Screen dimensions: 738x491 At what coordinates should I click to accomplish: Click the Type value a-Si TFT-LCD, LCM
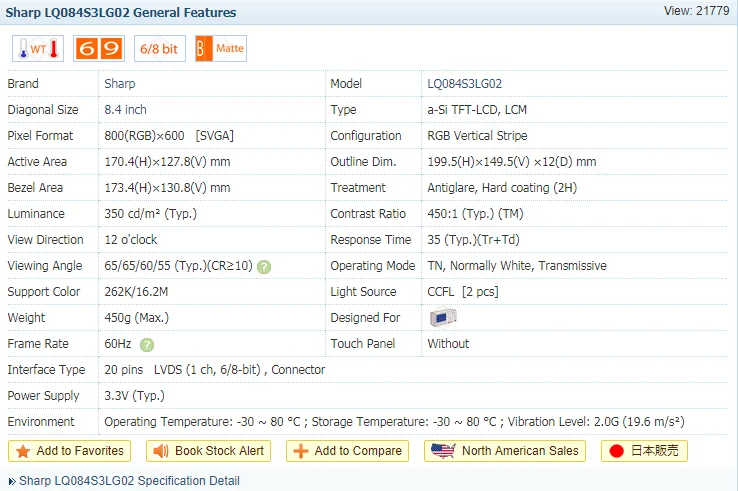(x=477, y=110)
